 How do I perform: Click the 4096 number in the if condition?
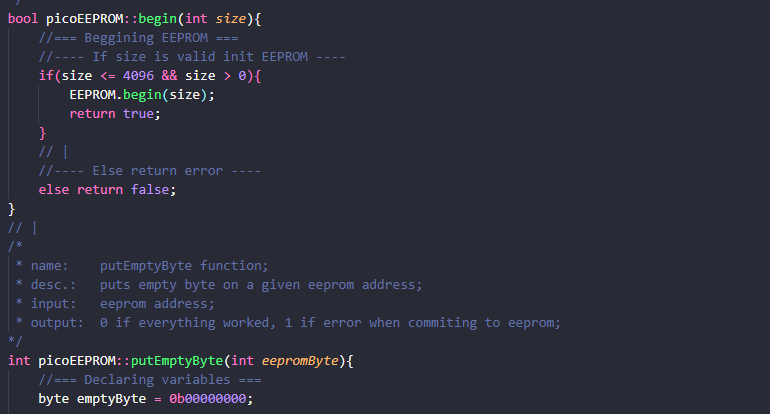point(138,76)
